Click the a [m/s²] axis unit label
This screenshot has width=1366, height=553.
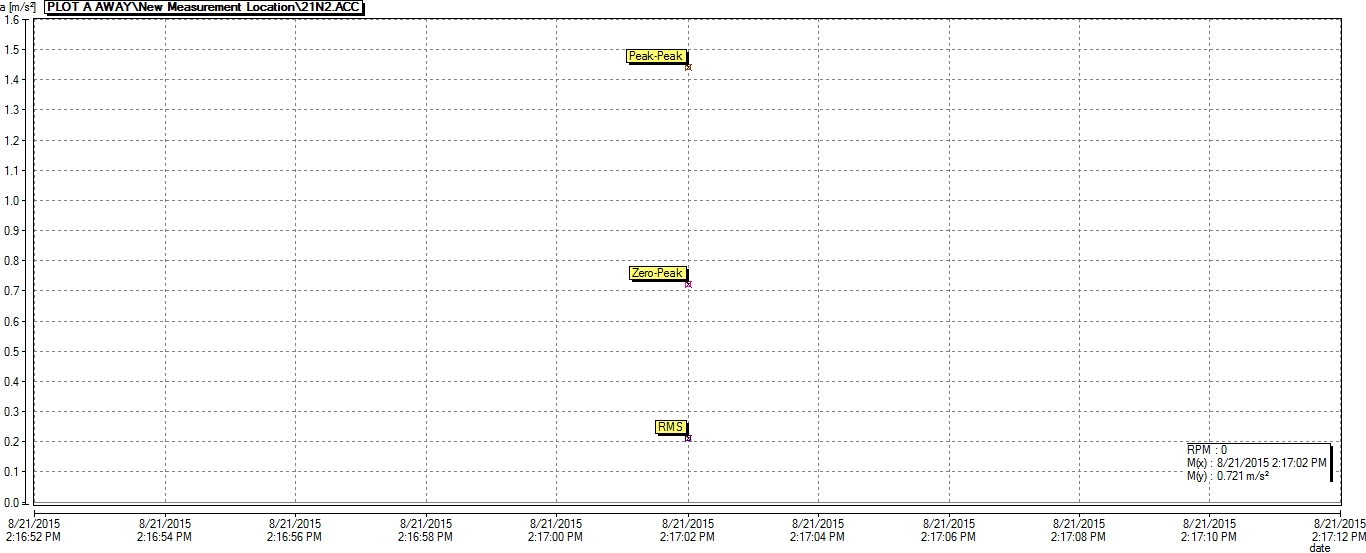pyautogui.click(x=19, y=7)
